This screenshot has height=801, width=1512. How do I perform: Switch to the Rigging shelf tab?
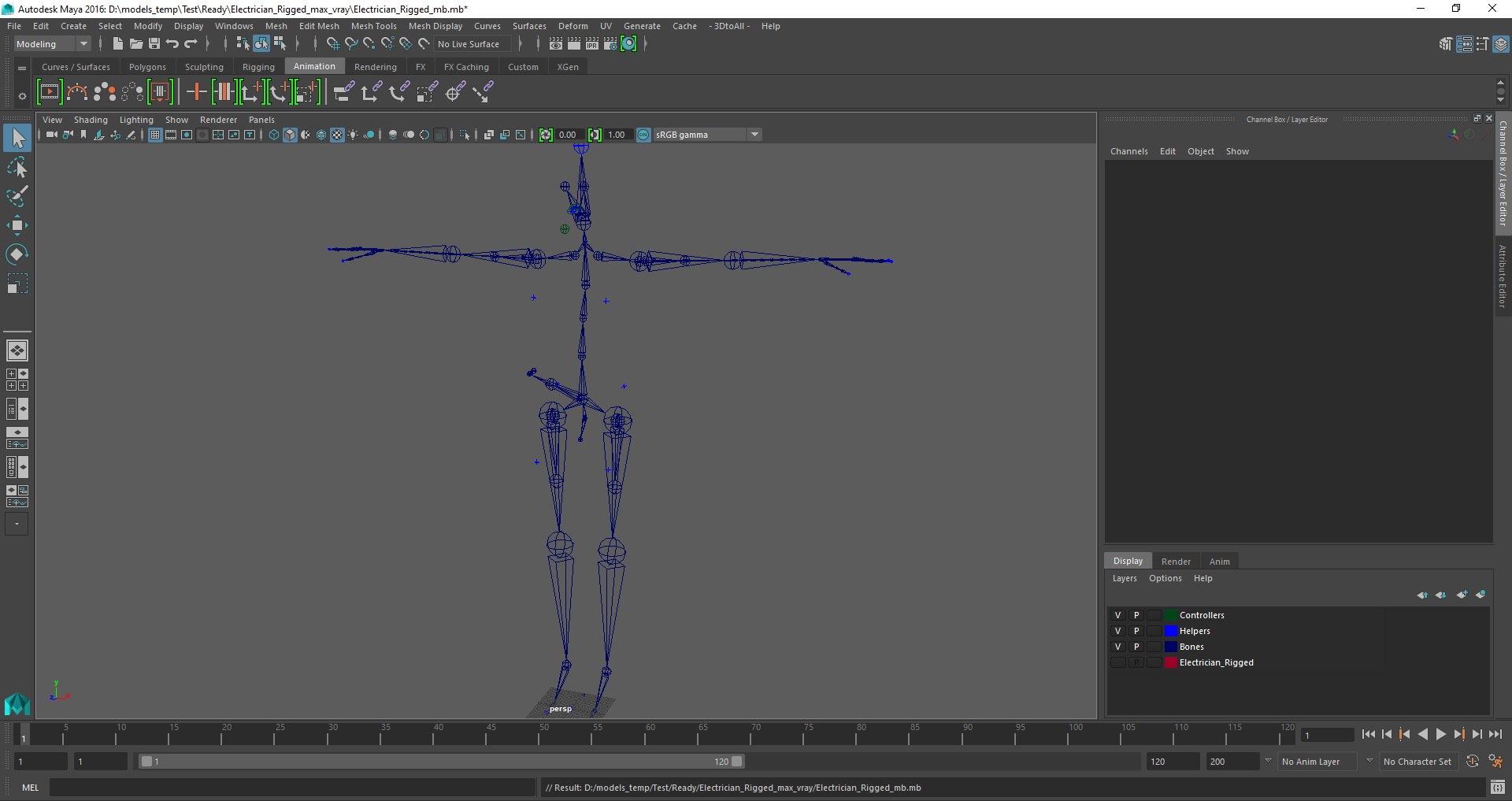(x=258, y=67)
